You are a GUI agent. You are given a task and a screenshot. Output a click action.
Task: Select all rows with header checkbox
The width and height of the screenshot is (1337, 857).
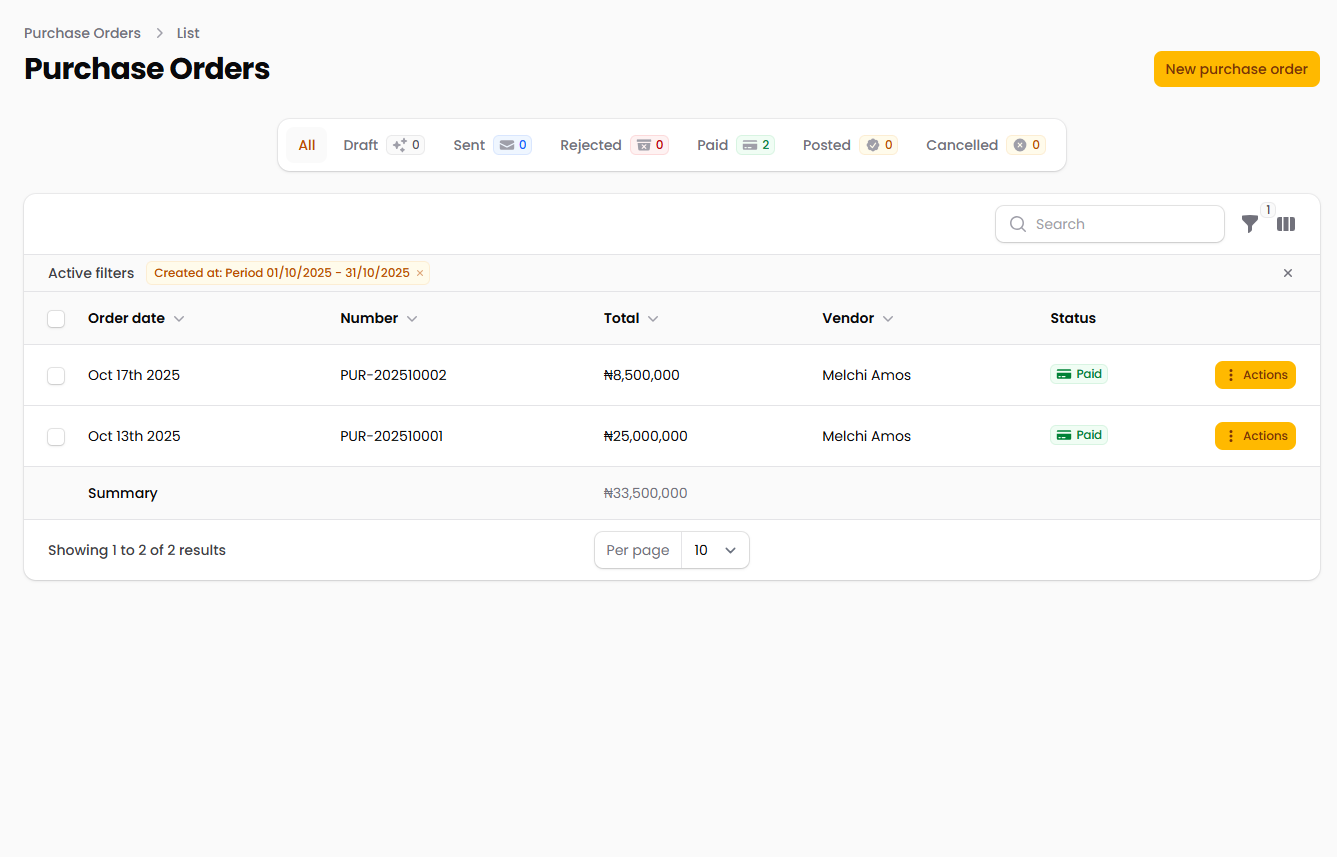[x=56, y=318]
